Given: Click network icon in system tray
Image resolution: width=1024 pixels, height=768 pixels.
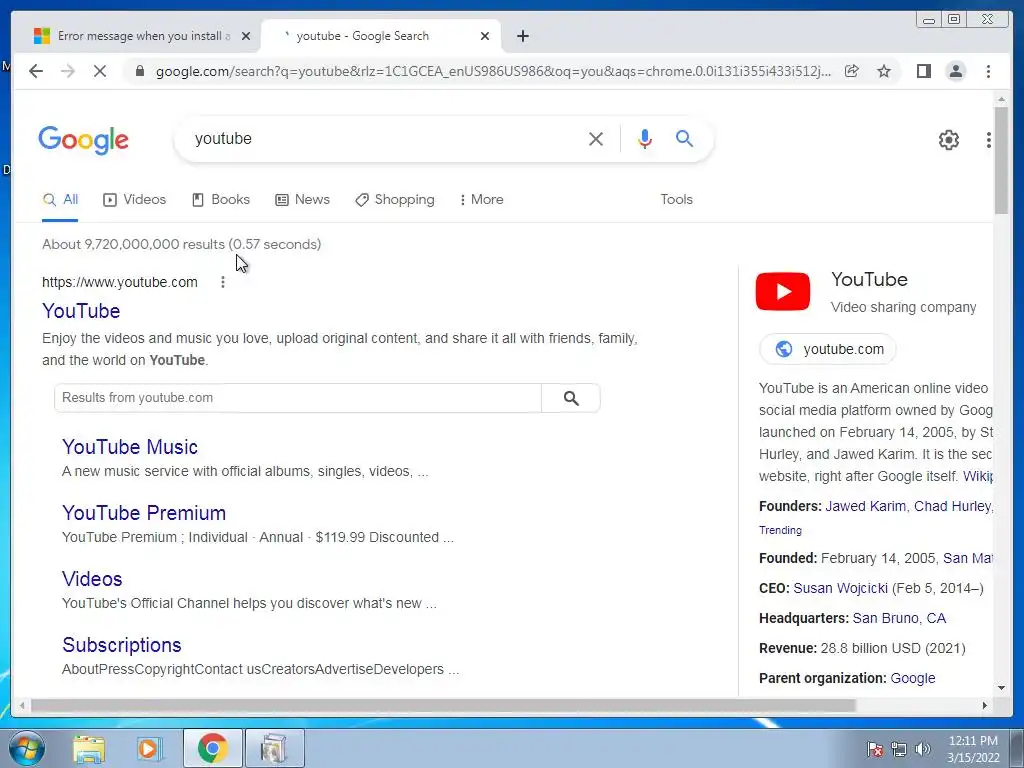Looking at the screenshot, I should click(x=899, y=749).
